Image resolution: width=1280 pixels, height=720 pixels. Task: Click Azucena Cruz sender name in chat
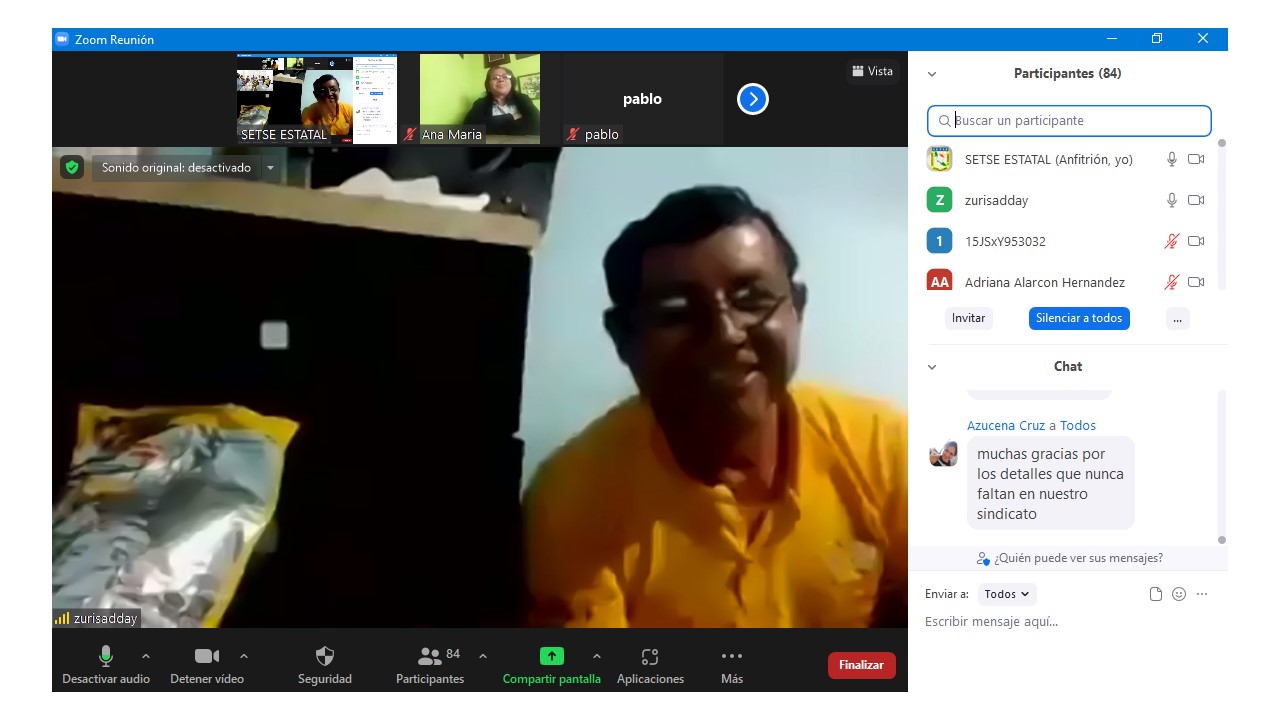(x=1006, y=425)
